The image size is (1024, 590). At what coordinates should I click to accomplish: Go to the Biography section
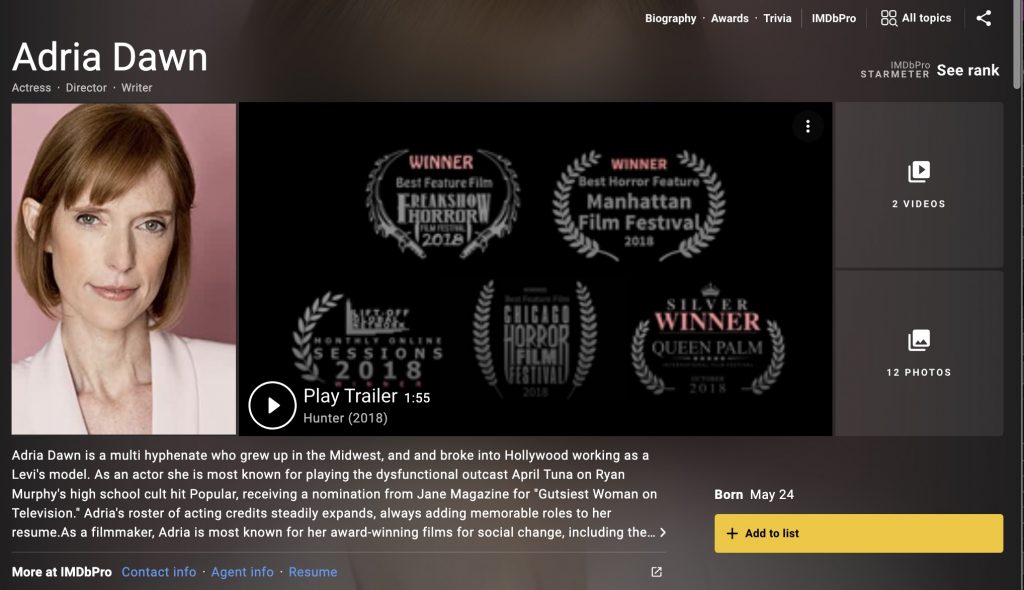pyautogui.click(x=670, y=18)
